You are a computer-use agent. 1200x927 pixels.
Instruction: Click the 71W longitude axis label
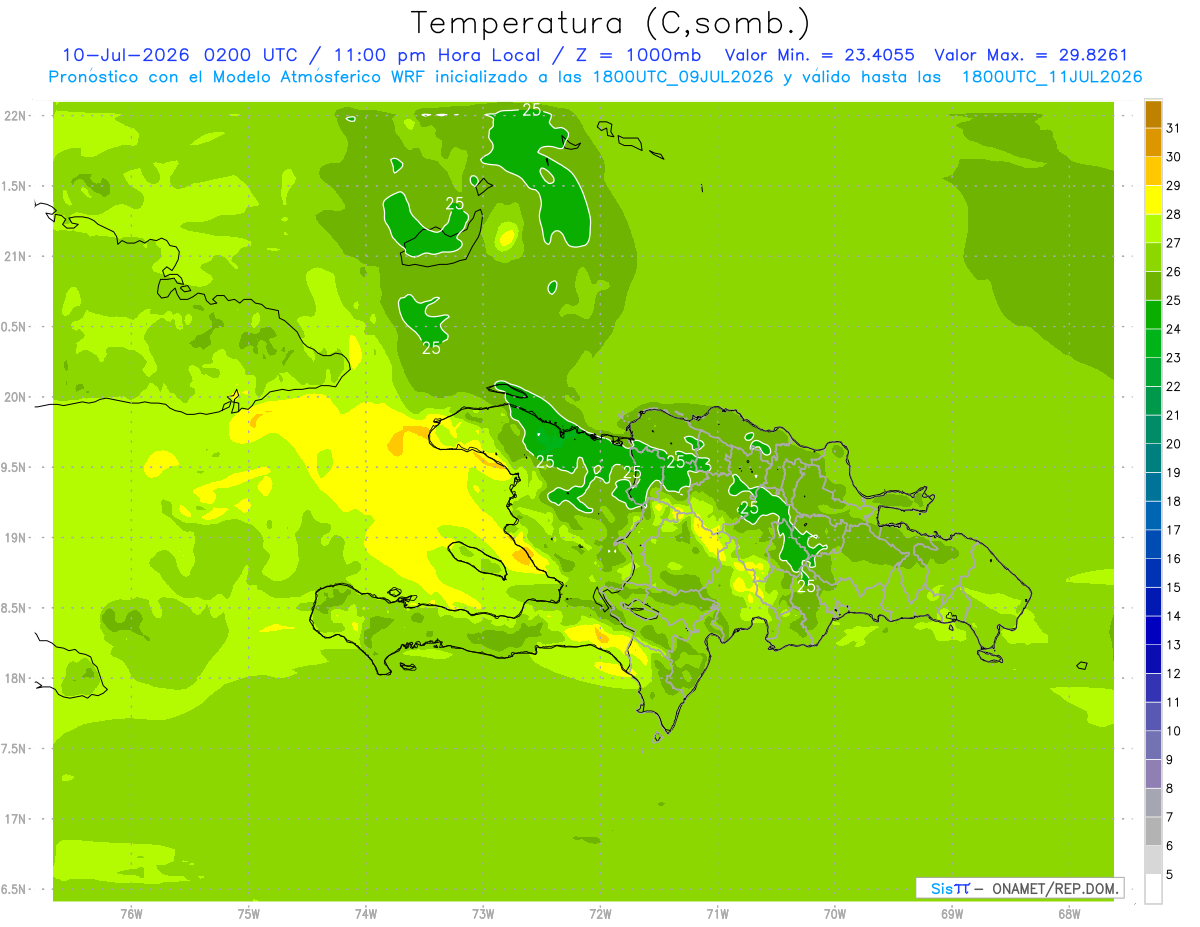(x=717, y=913)
